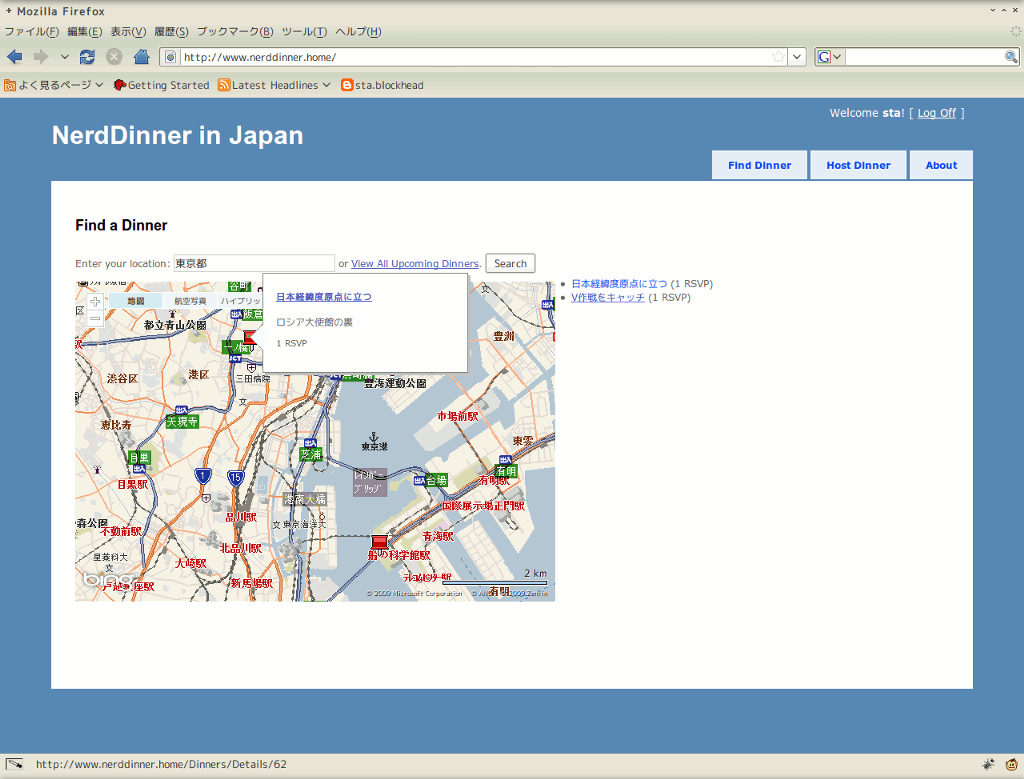Open 日本経緯度原点に立つ link in map popup

tap(324, 297)
